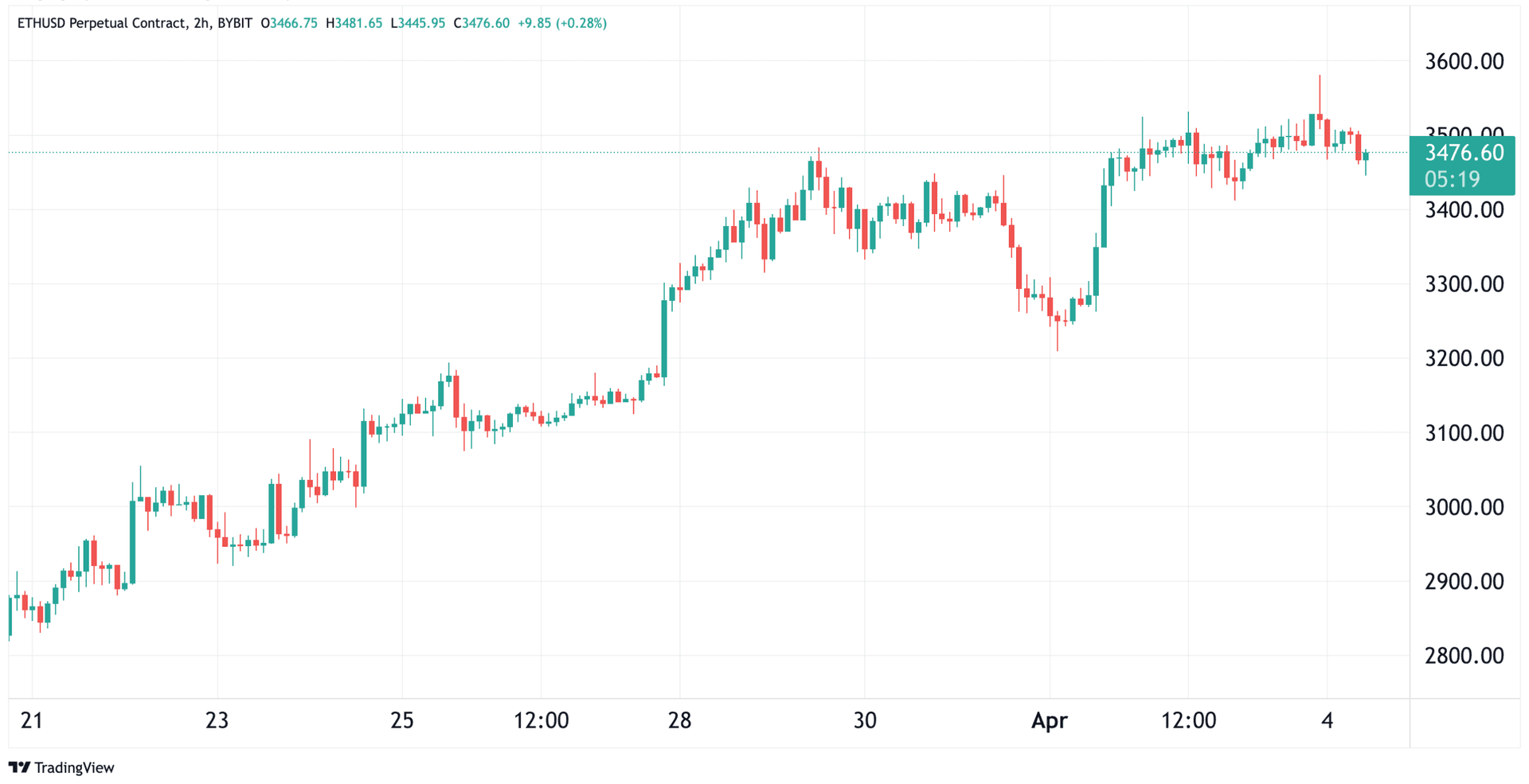Select the 25 date label on time axis

click(x=402, y=720)
